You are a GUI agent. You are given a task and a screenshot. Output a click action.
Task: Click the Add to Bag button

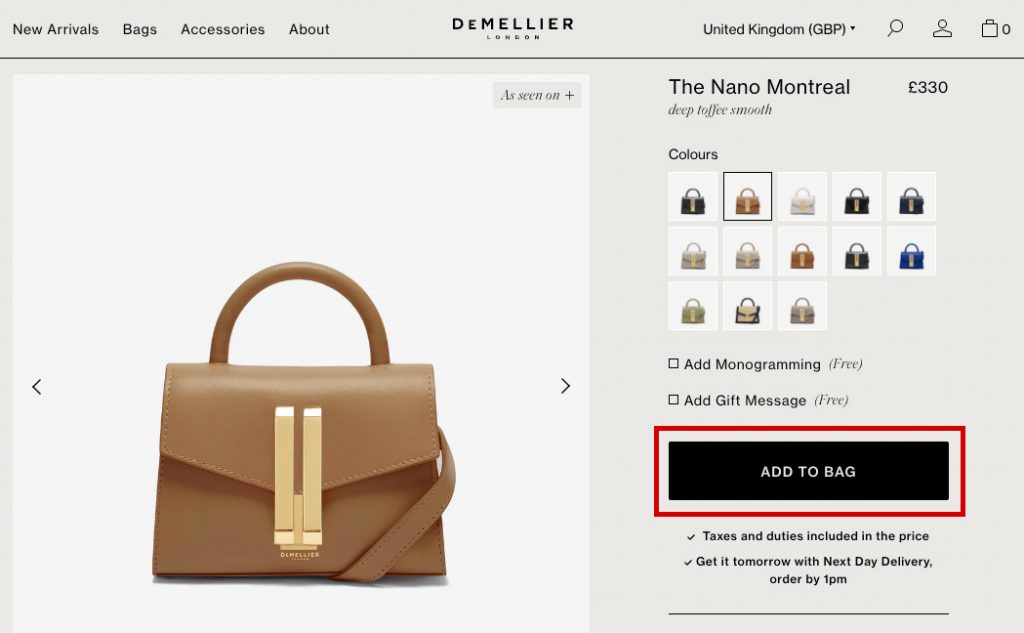tap(808, 471)
